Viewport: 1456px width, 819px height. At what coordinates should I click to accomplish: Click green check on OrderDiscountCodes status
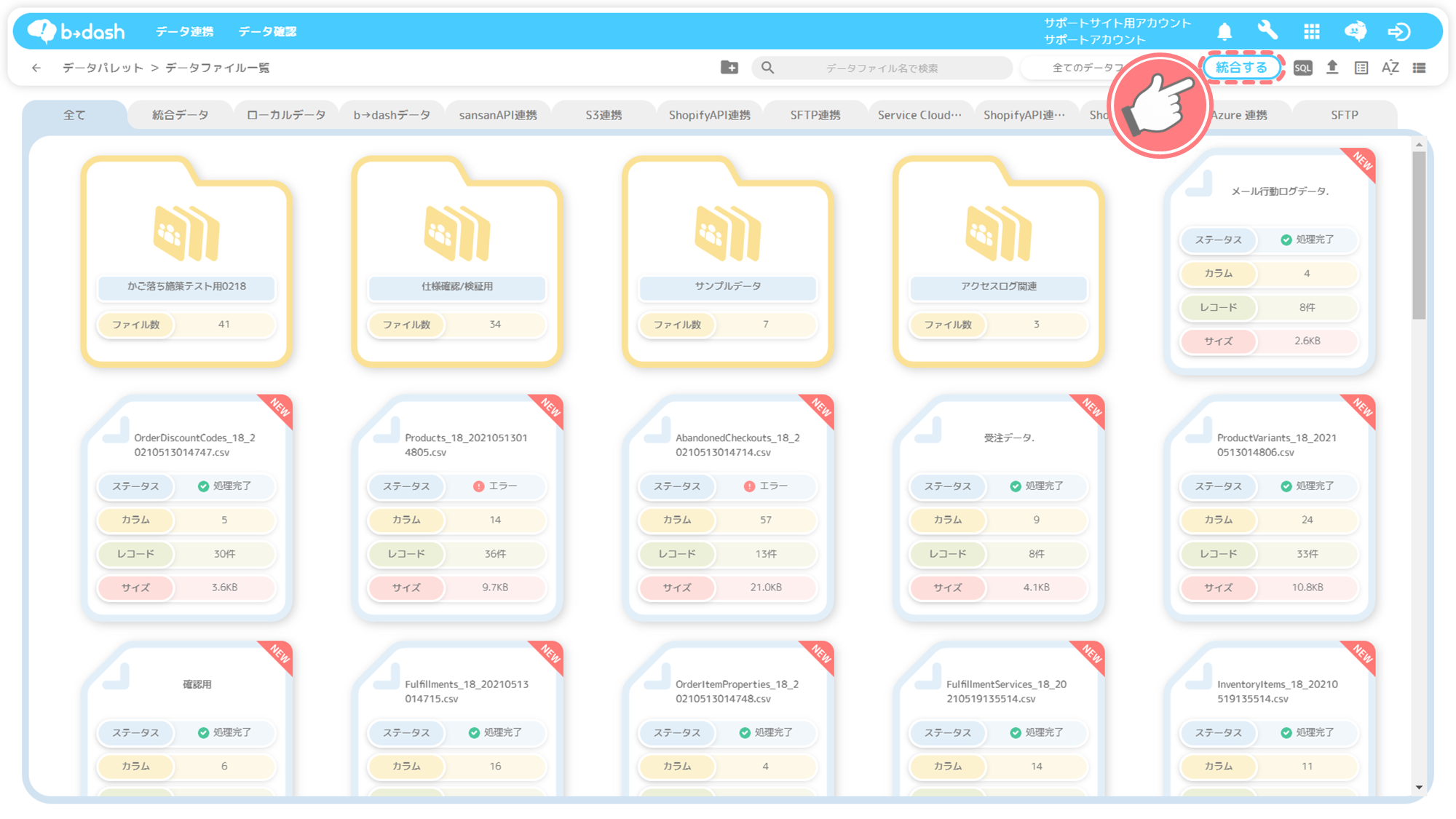[x=203, y=486]
